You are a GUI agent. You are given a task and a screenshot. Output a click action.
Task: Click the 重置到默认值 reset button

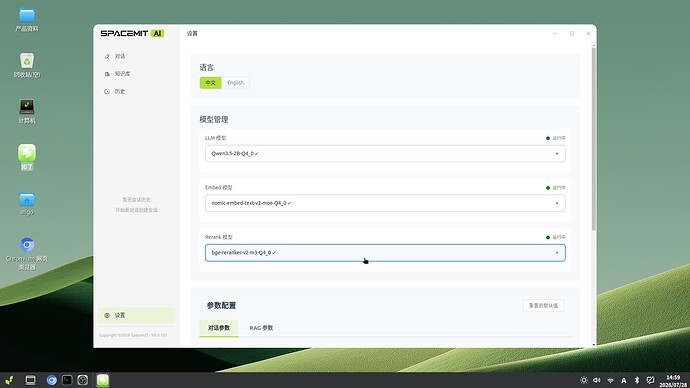(543, 305)
